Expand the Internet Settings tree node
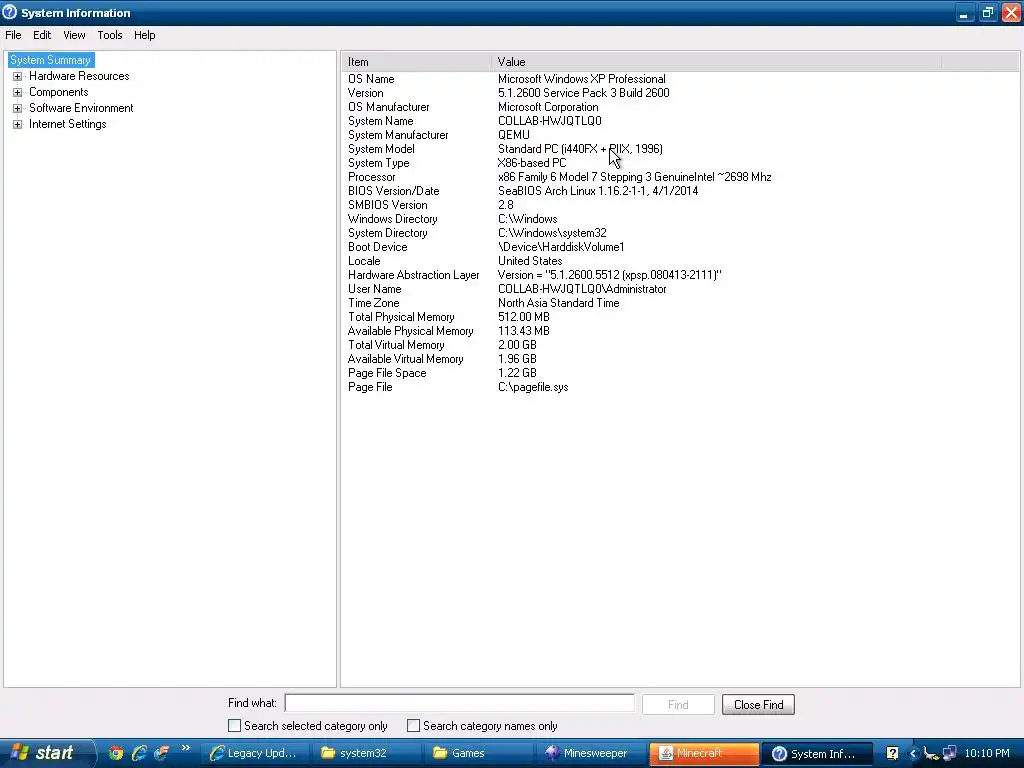The height and width of the screenshot is (768, 1024). 18,124
